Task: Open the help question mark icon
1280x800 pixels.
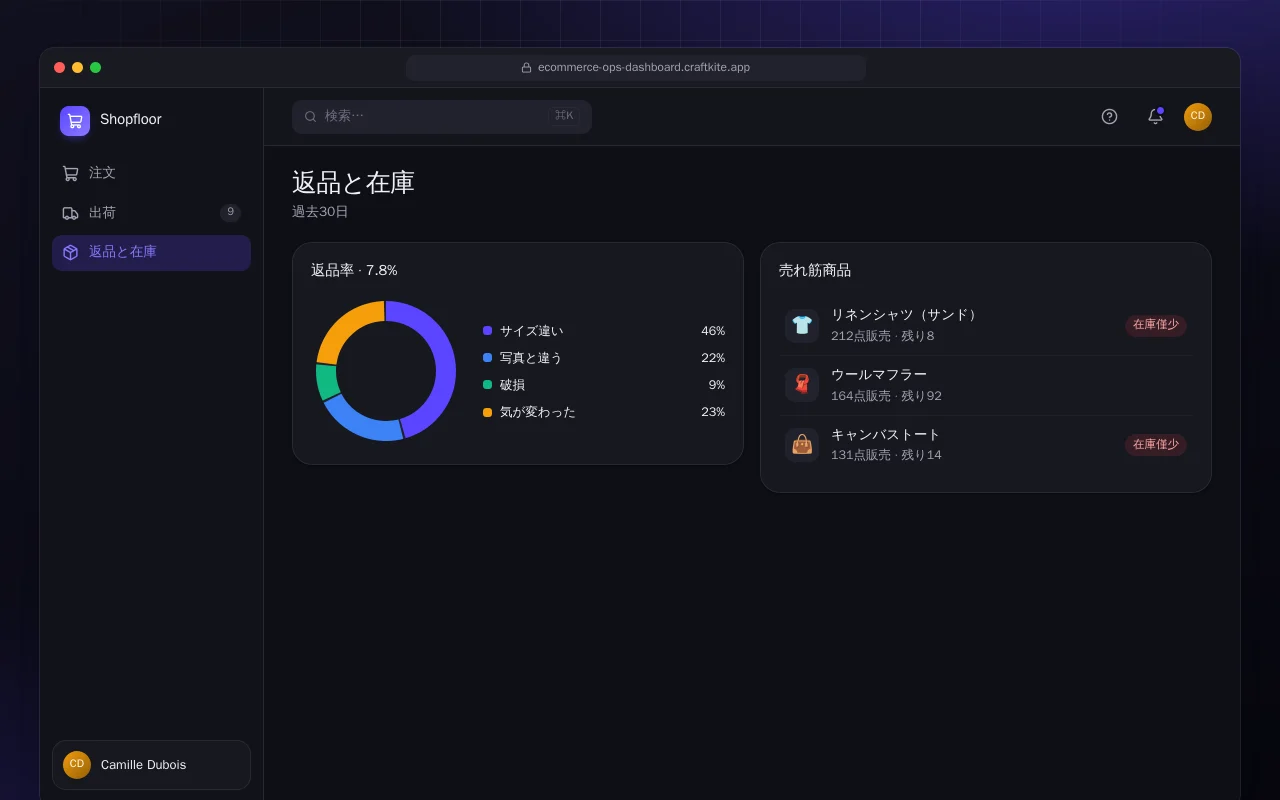Action: tap(1109, 116)
